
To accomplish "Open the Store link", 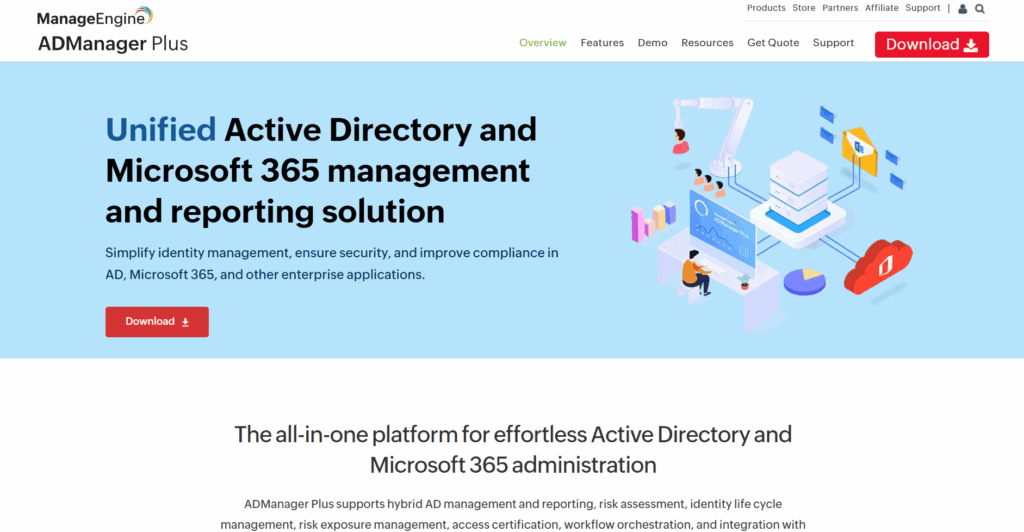I will 803,8.
